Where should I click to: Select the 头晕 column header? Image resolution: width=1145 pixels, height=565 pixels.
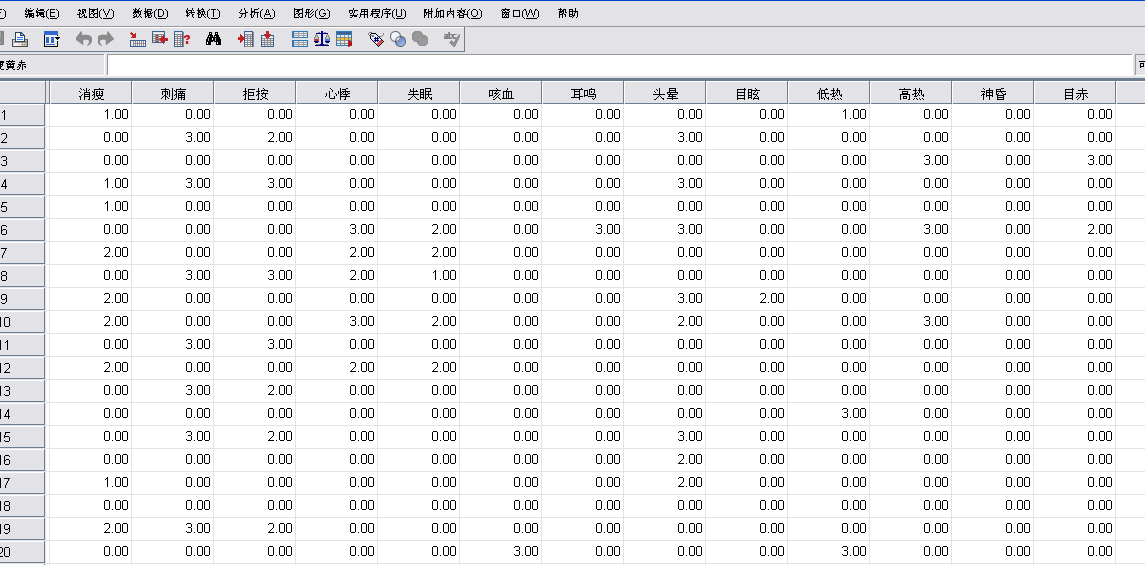click(x=665, y=94)
